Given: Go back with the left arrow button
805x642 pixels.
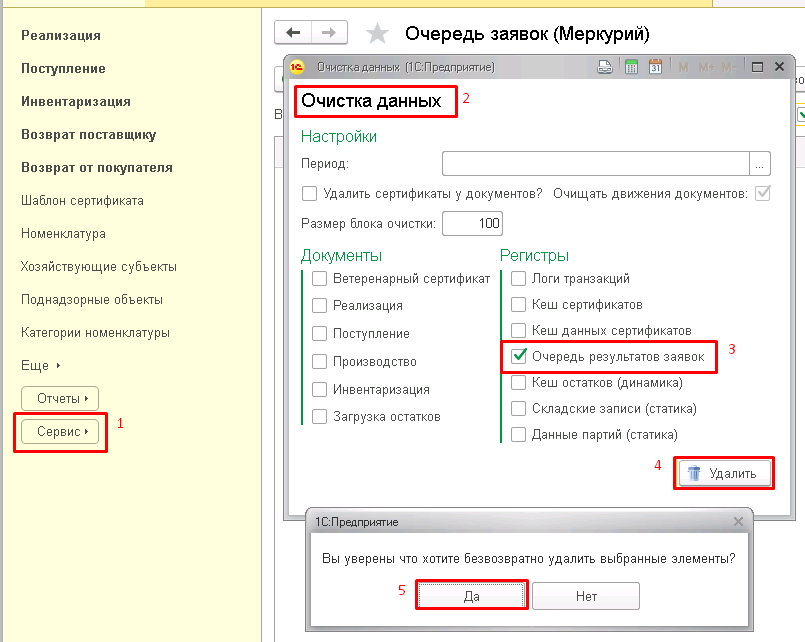Looking at the screenshot, I should 293,33.
